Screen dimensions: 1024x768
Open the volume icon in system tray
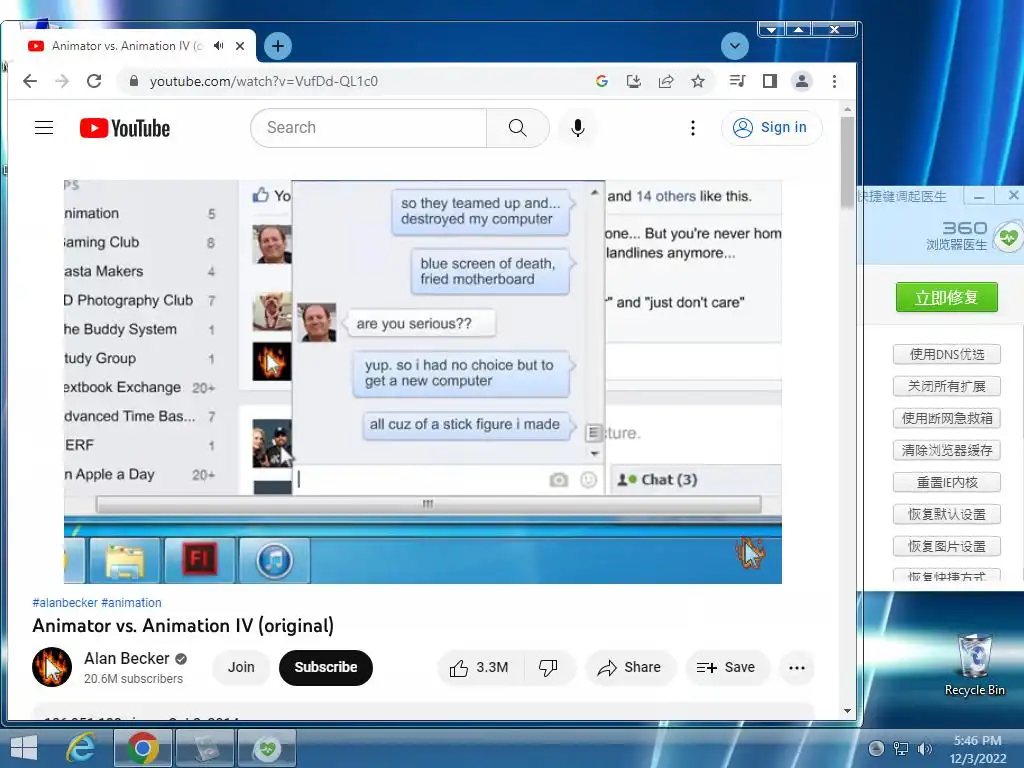pyautogui.click(x=924, y=748)
